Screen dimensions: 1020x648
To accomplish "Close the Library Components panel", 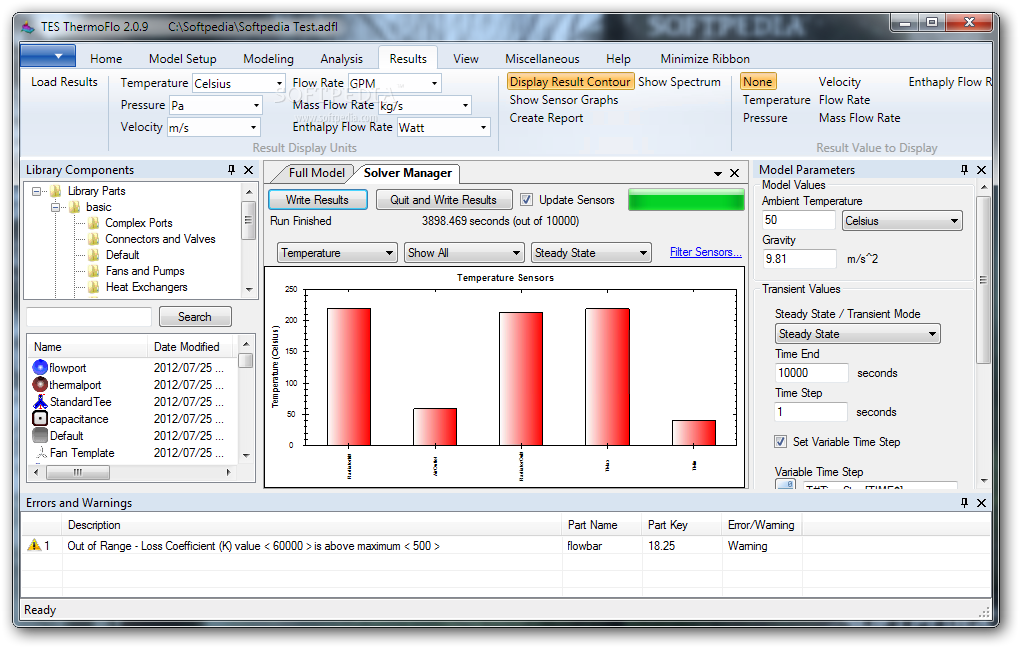I will [x=248, y=170].
